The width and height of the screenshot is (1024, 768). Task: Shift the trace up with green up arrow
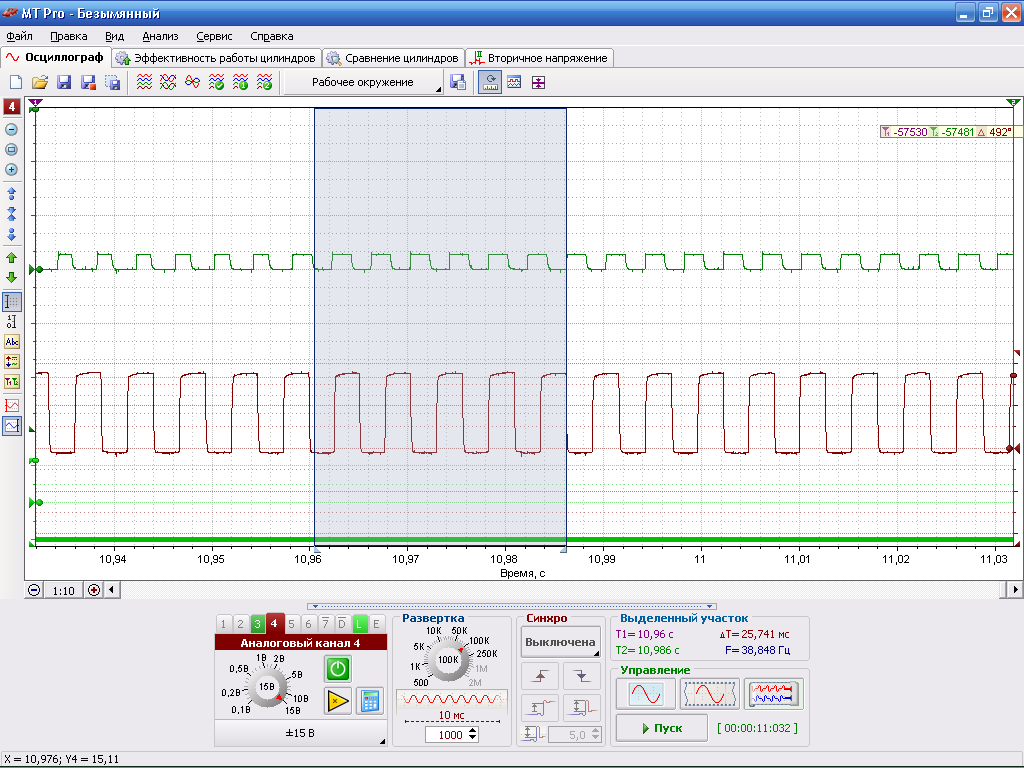pos(11,258)
